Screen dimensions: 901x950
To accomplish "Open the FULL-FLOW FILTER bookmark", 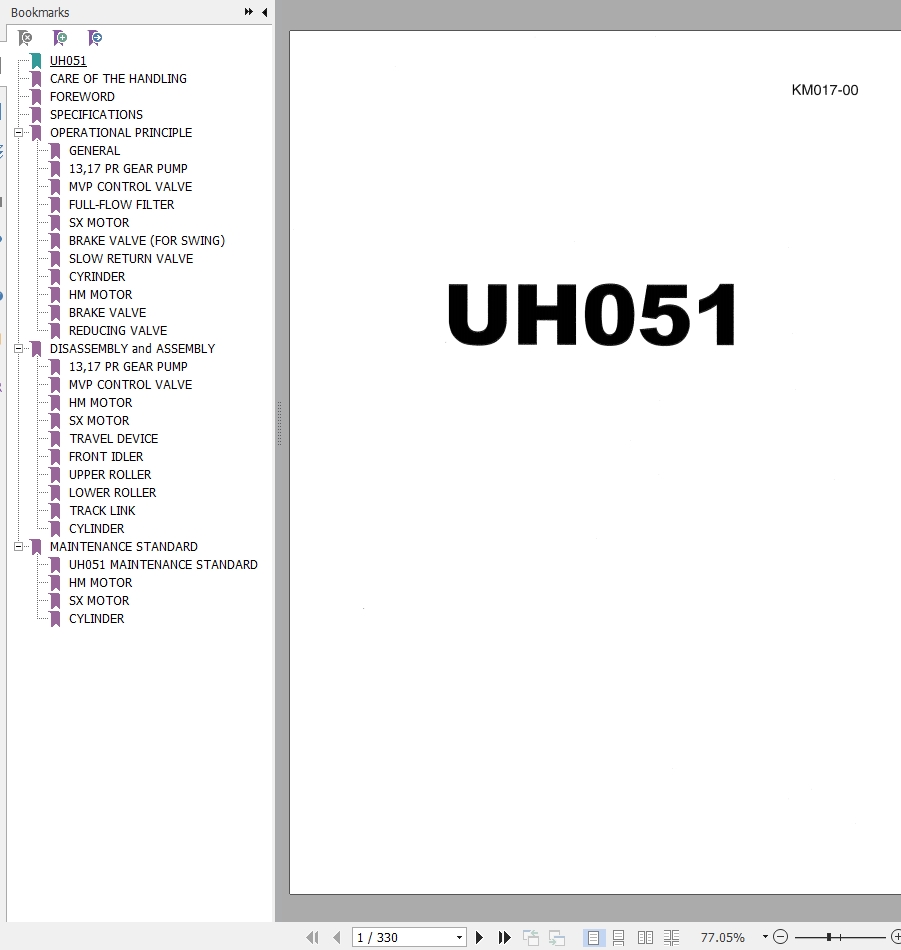I will (x=121, y=205).
